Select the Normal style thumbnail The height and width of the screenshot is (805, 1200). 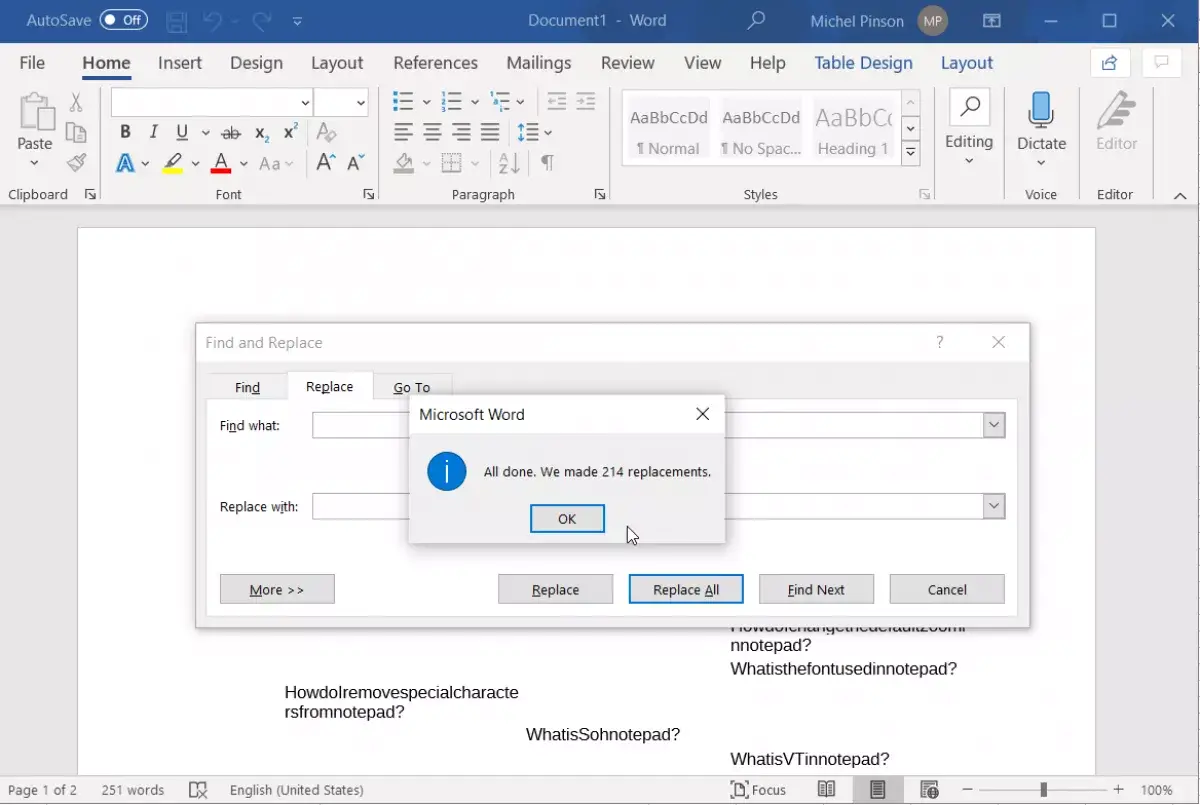click(x=668, y=130)
